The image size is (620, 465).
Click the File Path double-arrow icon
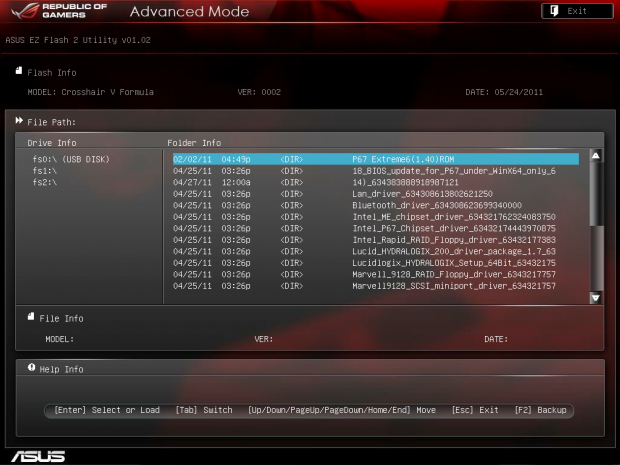pos(18,122)
